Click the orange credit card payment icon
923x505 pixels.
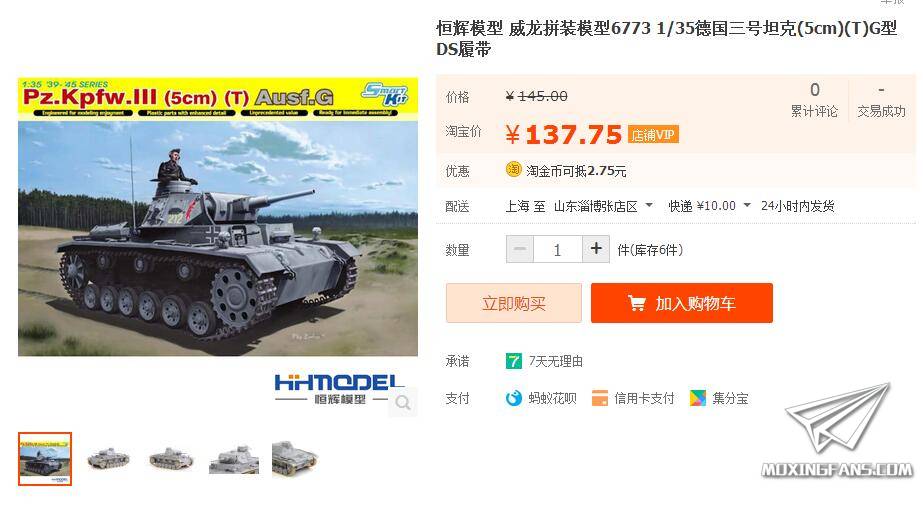(599, 398)
